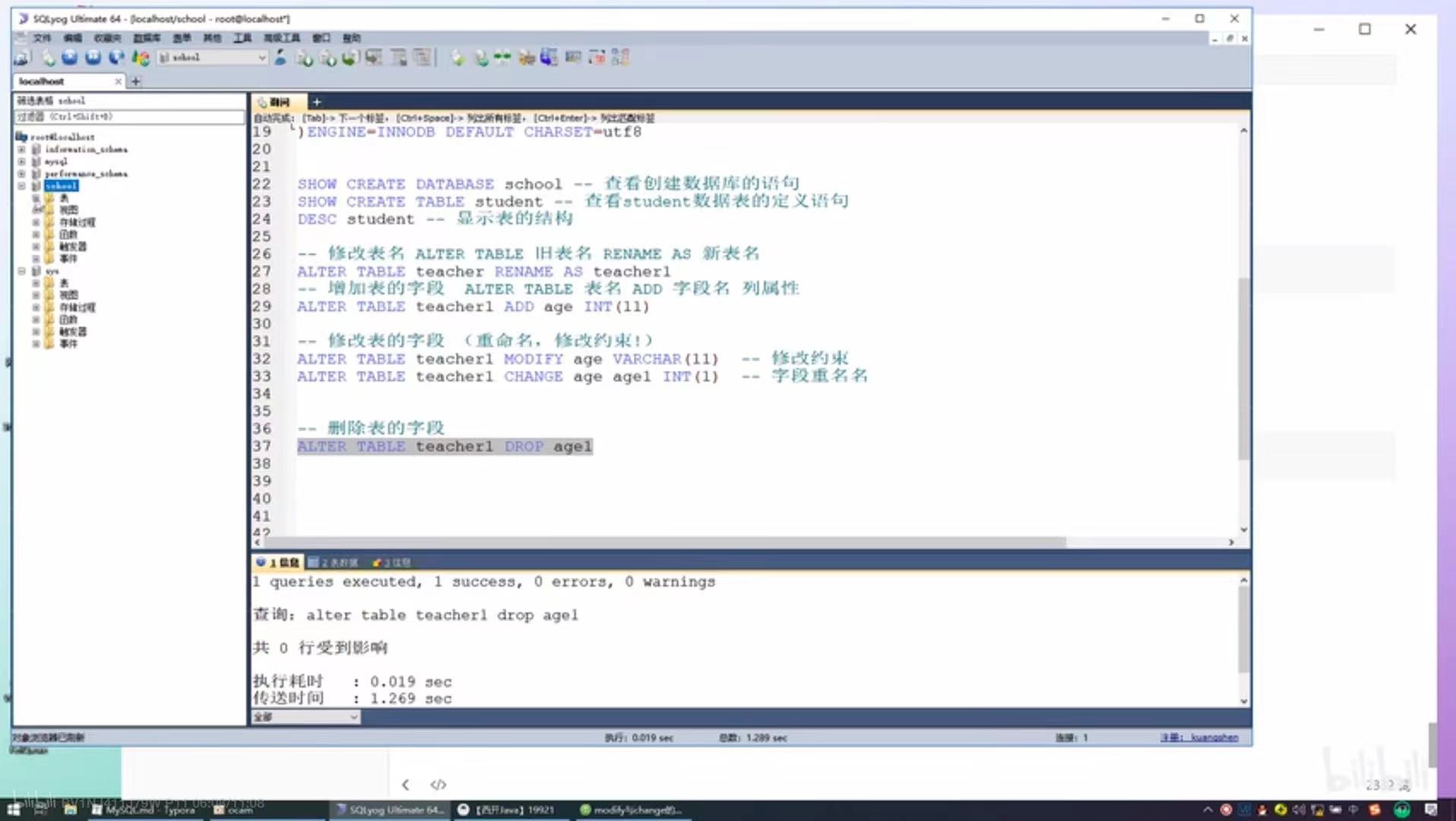Run the query with the execute icon

tap(70, 57)
